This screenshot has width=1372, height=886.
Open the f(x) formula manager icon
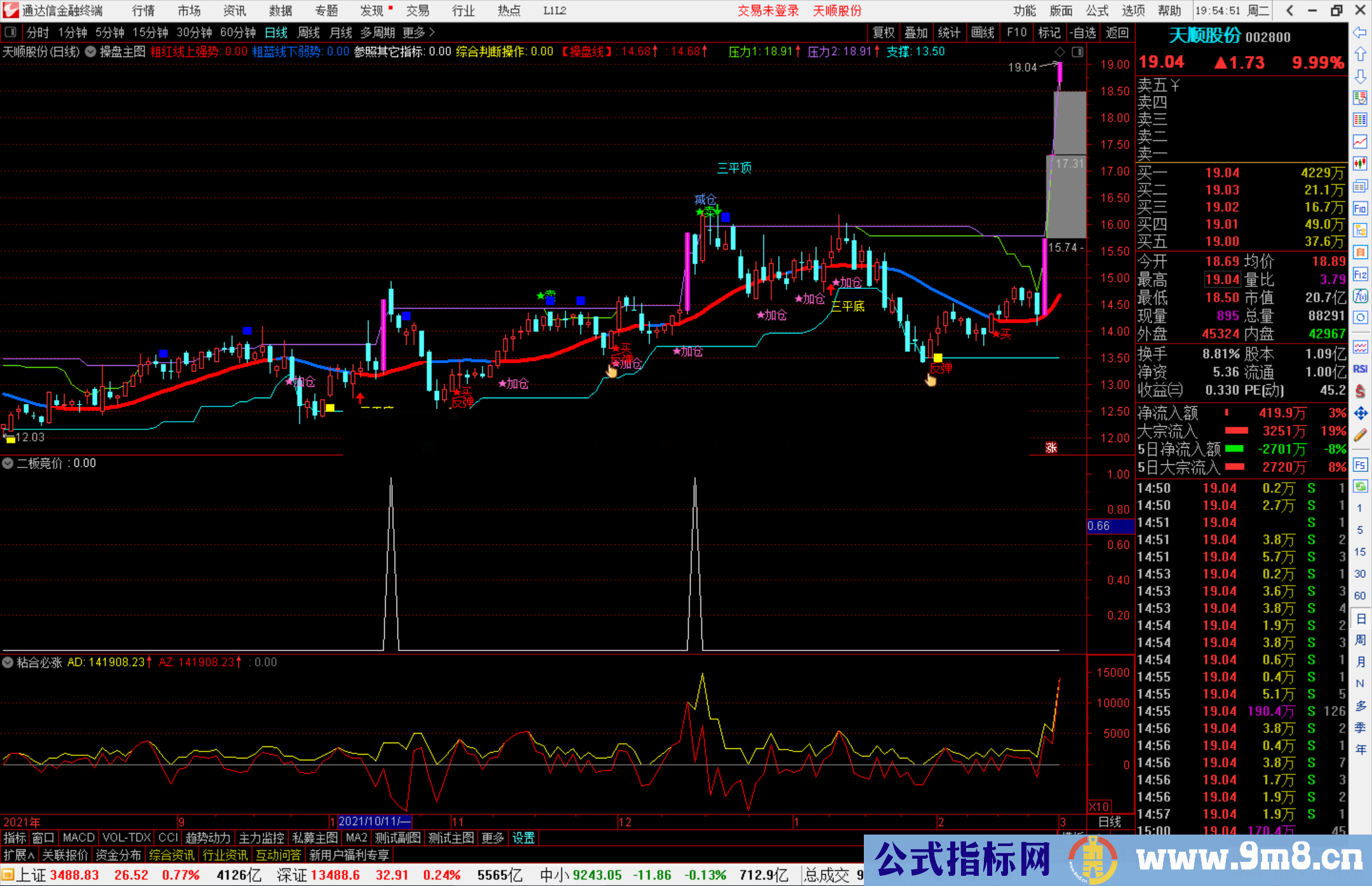(x=1360, y=296)
